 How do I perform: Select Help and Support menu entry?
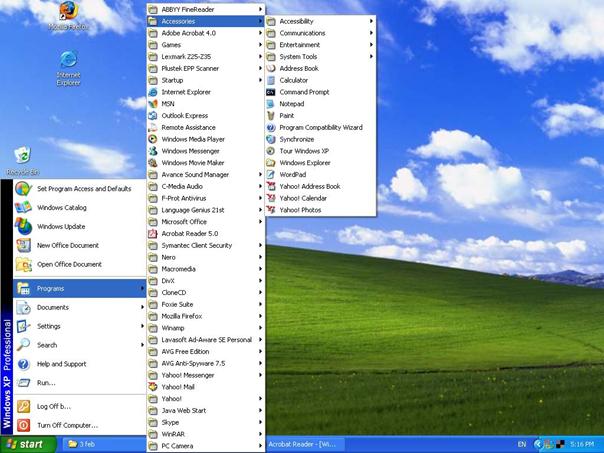coord(61,364)
